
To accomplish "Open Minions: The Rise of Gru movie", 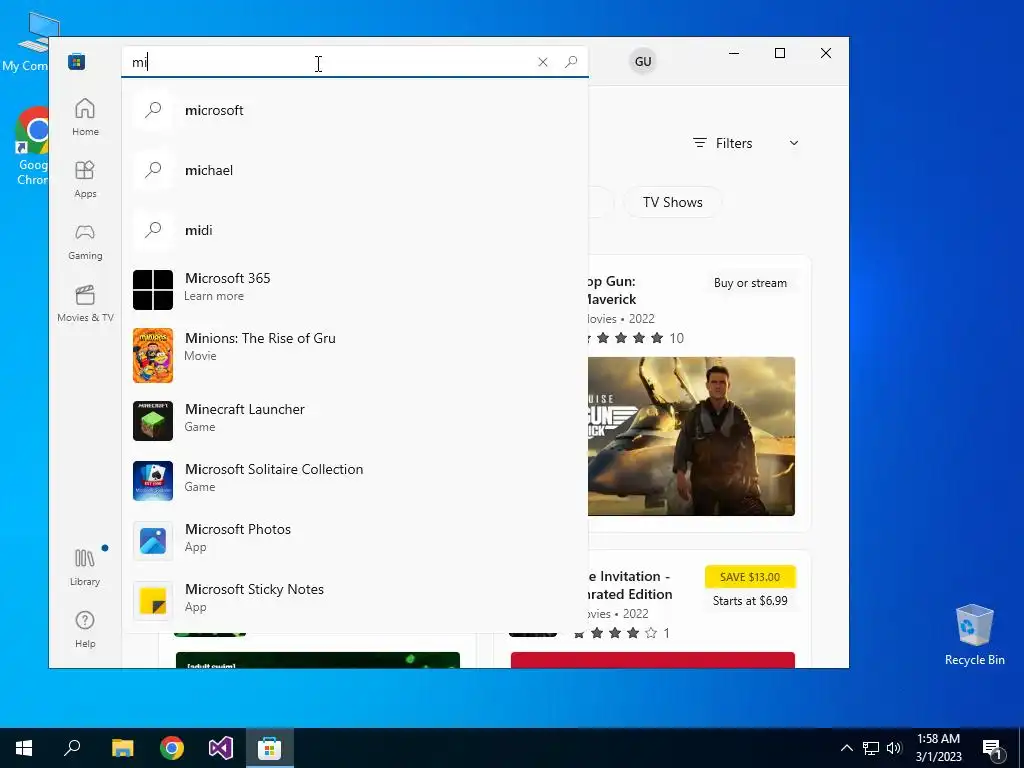I will coord(355,355).
